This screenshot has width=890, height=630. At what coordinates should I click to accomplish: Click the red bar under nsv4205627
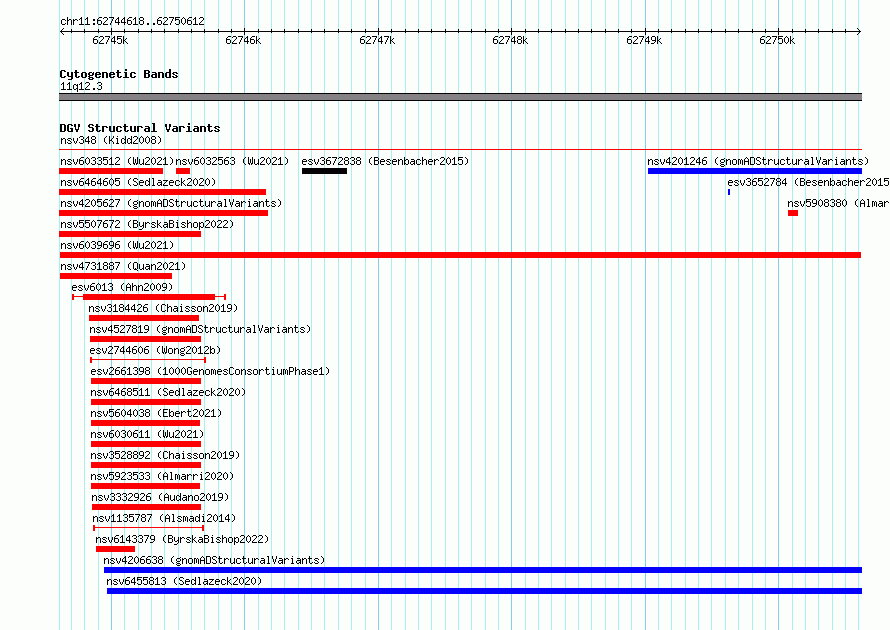point(163,213)
